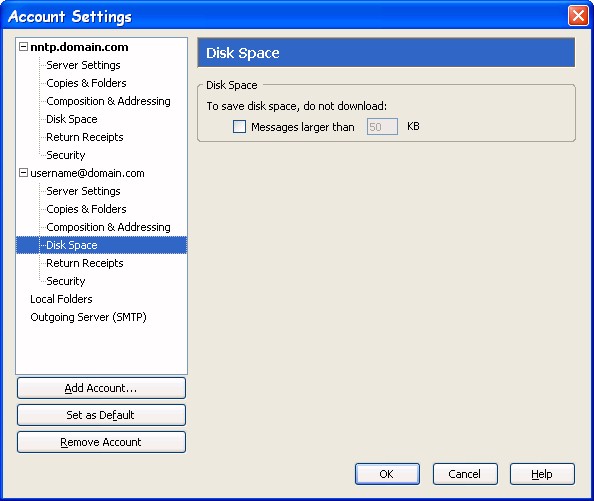Collapse the username@domain.com account tree

23,173
